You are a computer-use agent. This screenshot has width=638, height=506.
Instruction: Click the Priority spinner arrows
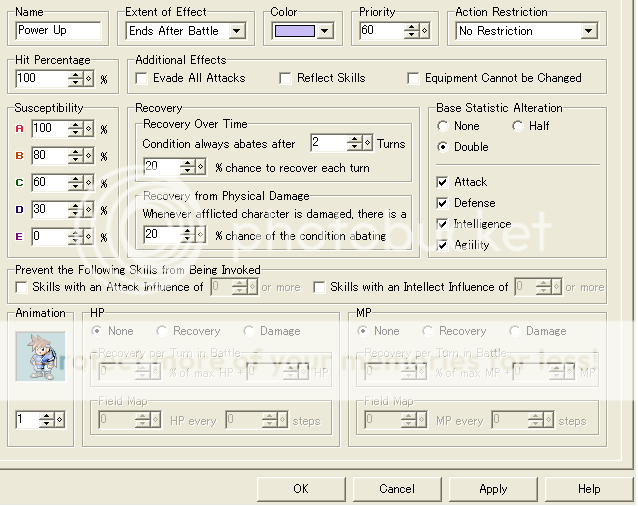(x=411, y=31)
